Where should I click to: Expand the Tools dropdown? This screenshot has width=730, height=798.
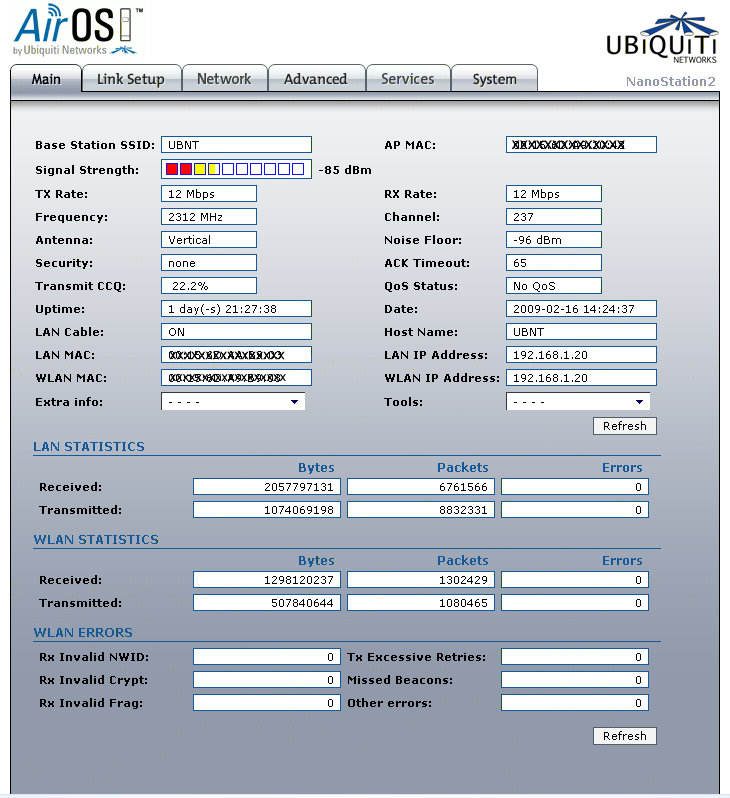click(578, 402)
